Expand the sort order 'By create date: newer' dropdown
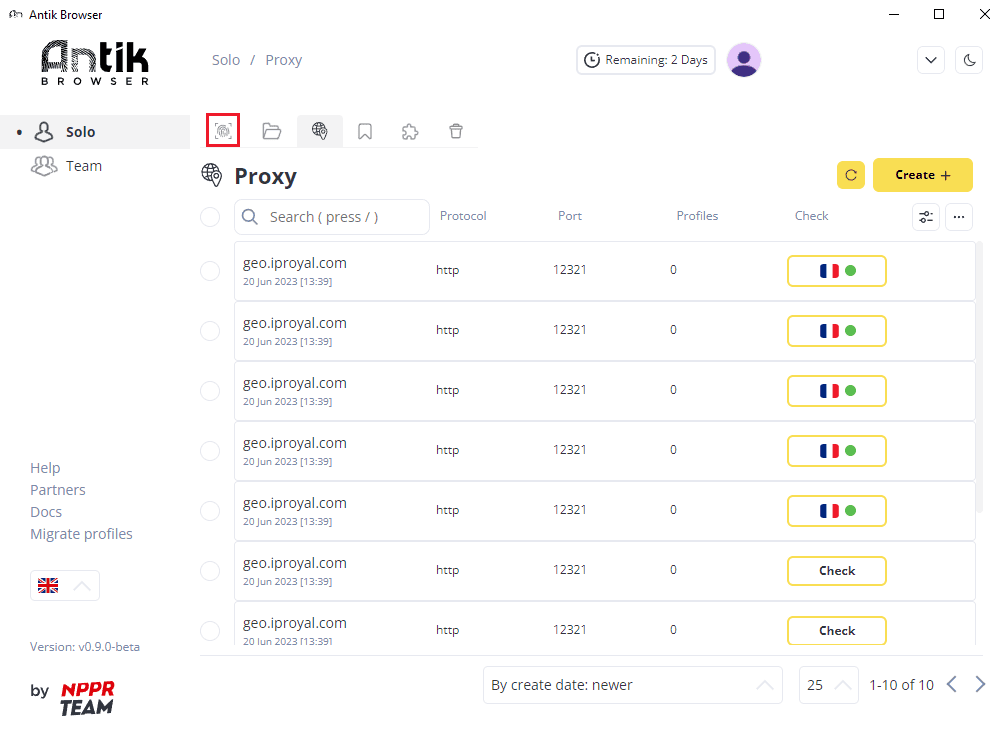The height and width of the screenshot is (739, 1008). coord(633,685)
